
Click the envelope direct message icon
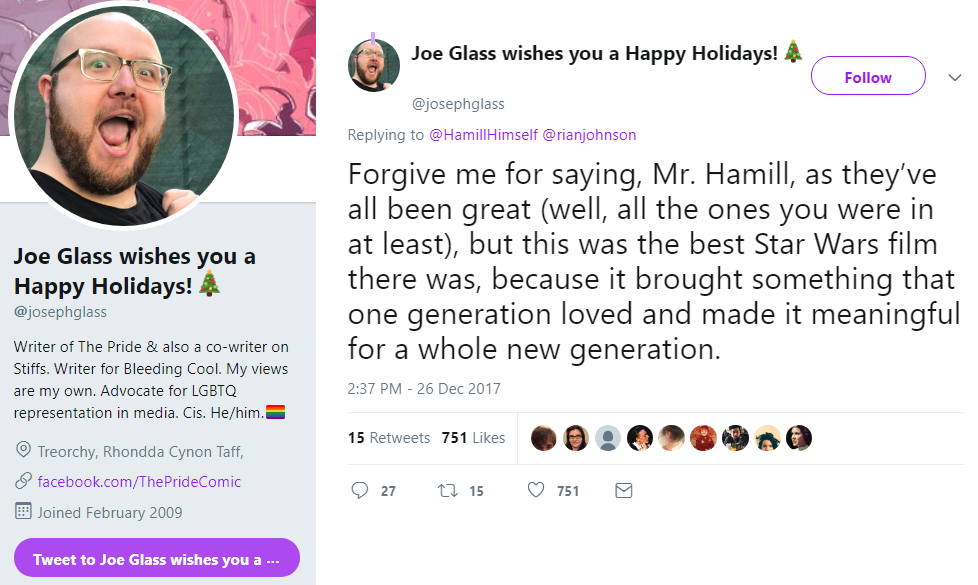[624, 491]
